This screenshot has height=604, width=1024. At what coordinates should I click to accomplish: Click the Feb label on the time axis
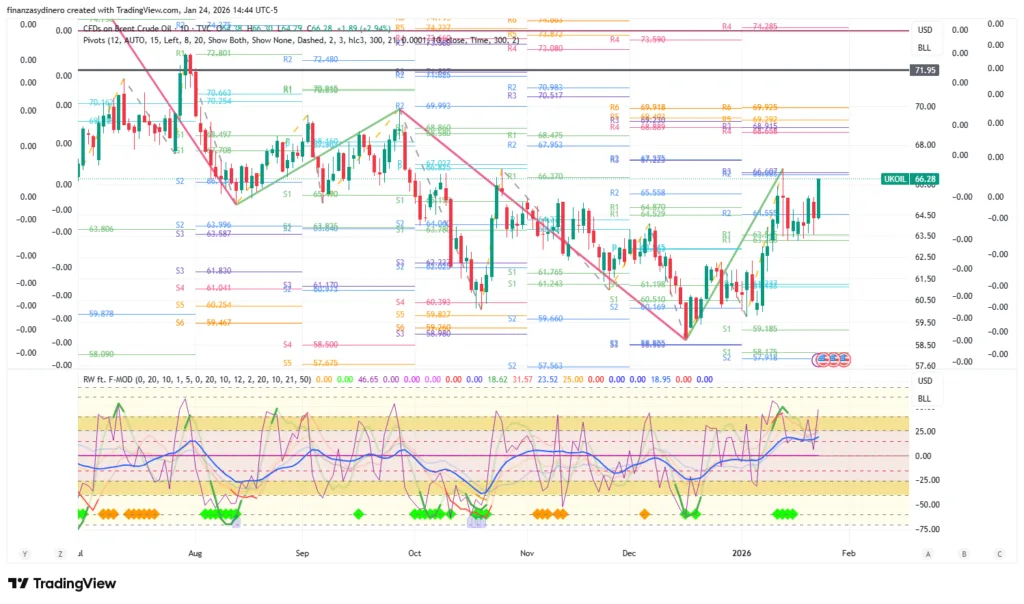tap(848, 552)
